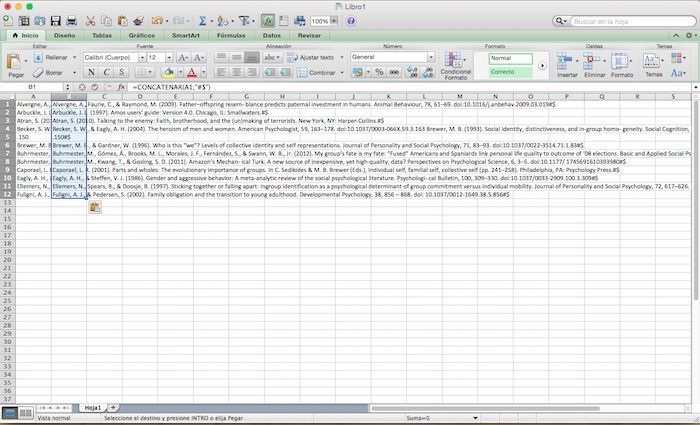Screen dimensions: 700x425
Task: Click the red font color swatch
Action: [192, 72]
